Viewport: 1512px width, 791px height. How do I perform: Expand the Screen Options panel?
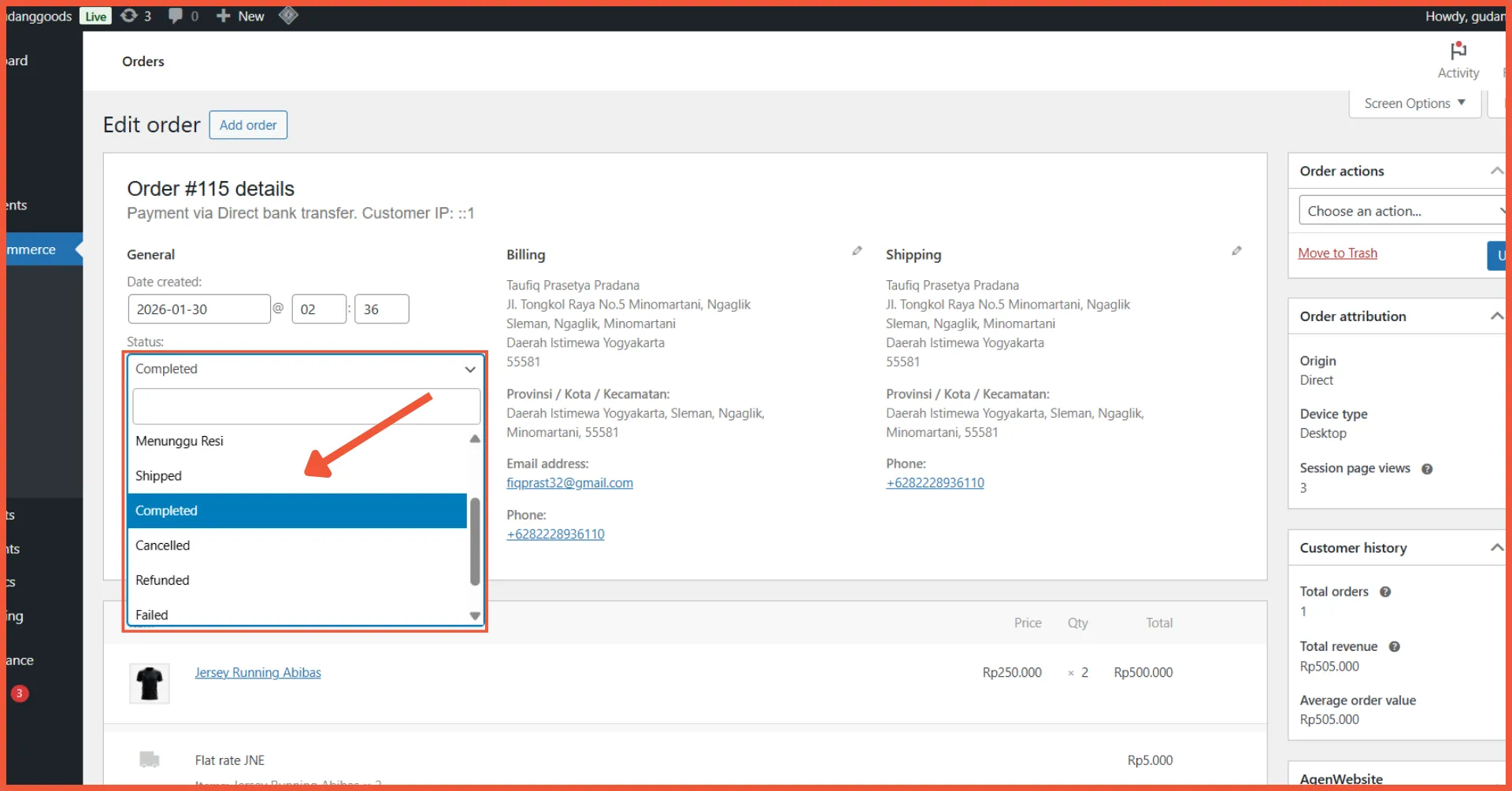point(1414,103)
